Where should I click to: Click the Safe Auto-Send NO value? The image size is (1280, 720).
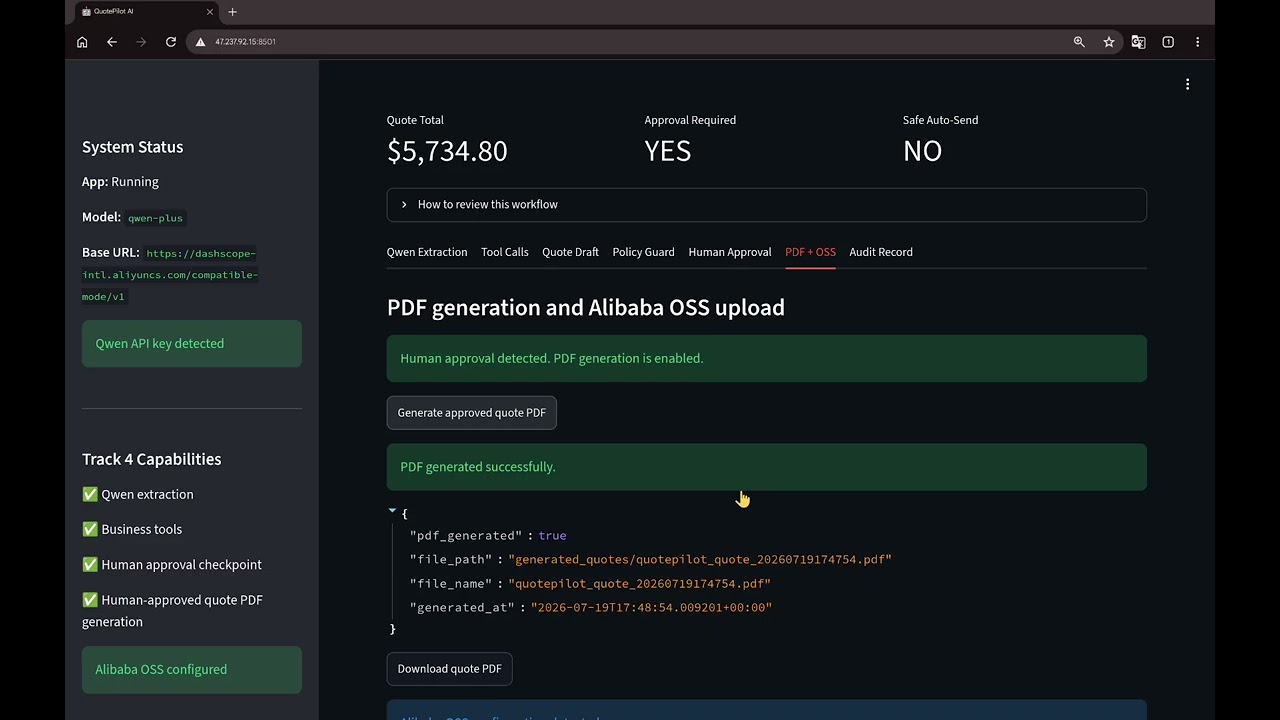coord(922,151)
